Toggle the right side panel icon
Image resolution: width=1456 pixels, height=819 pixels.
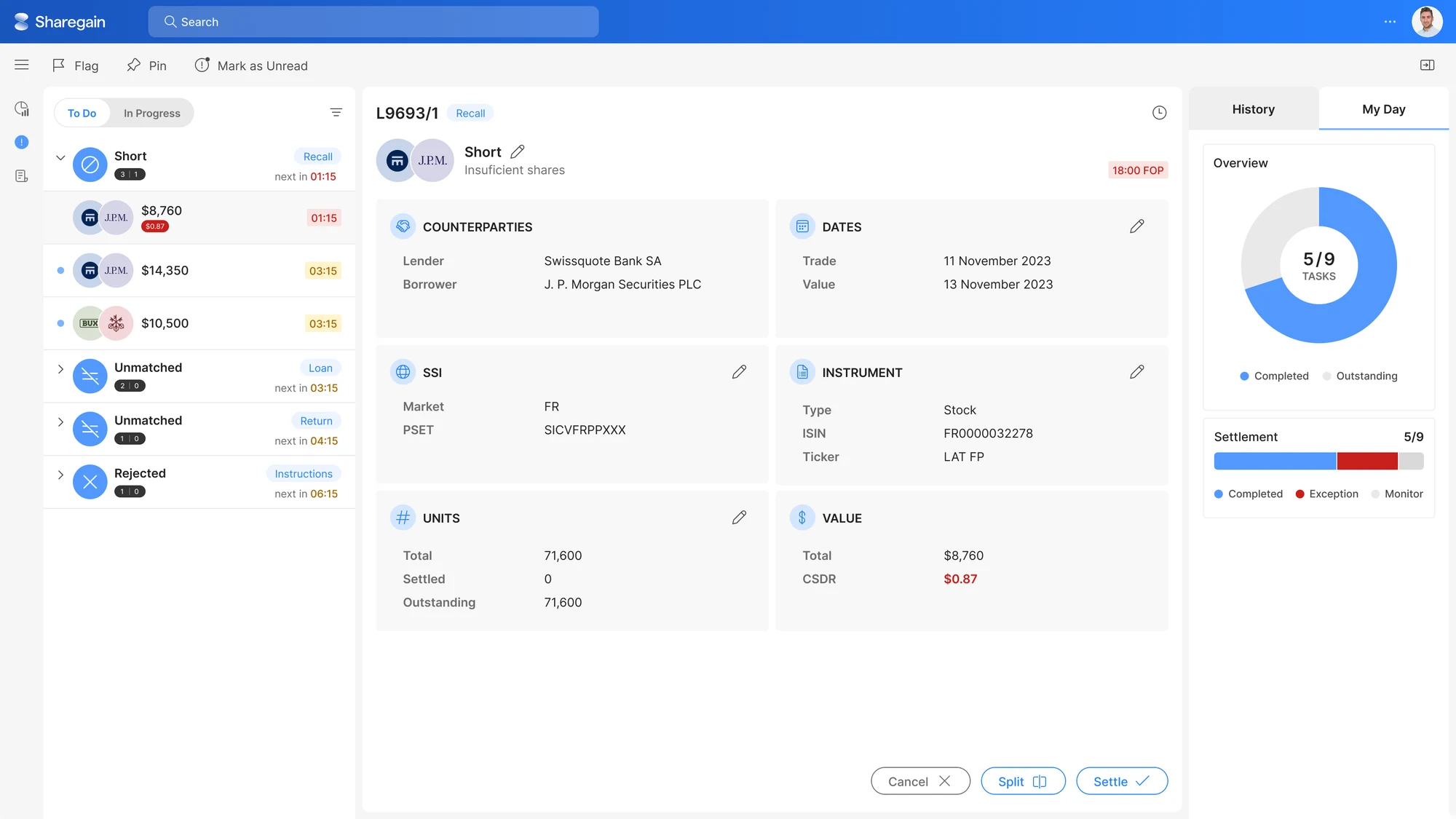(1427, 65)
